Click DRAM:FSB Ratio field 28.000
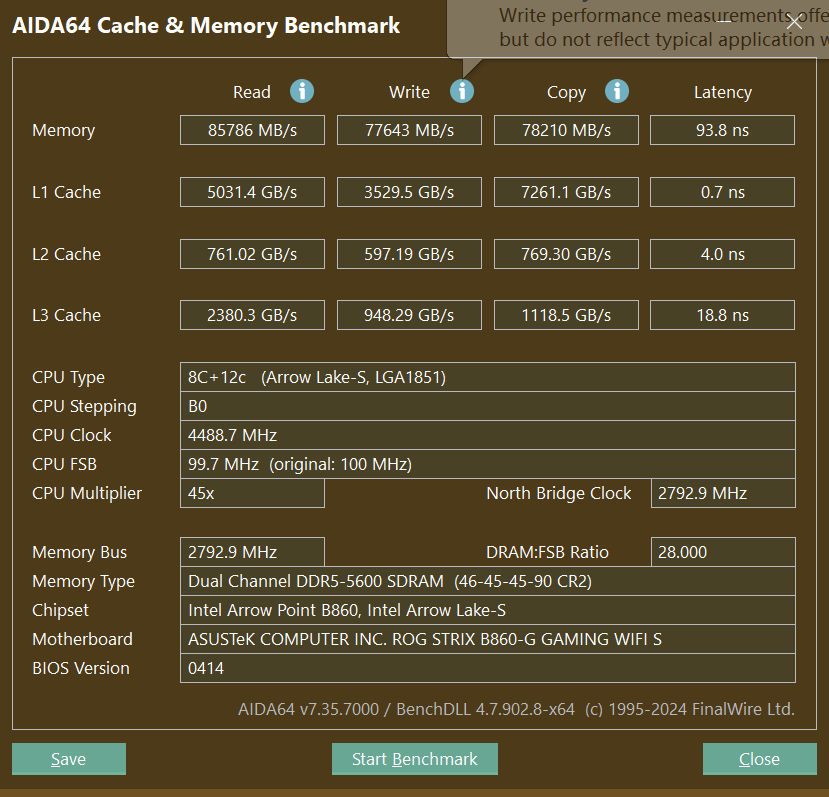The width and height of the screenshot is (829, 797). click(723, 552)
